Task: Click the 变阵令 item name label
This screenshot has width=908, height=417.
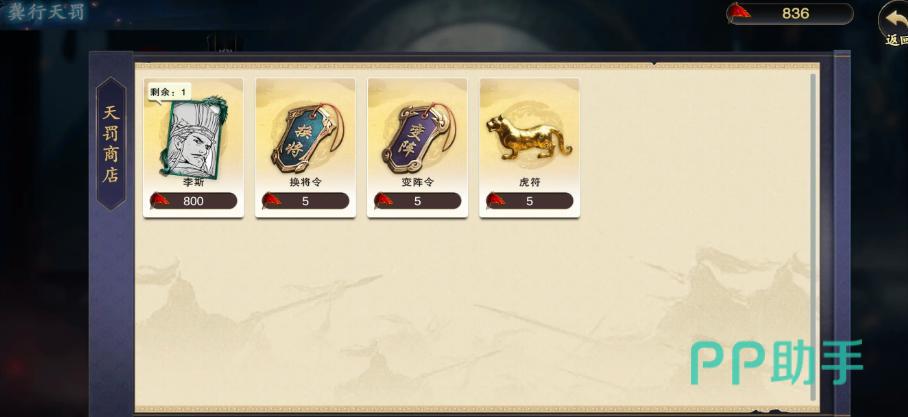Action: (x=418, y=182)
